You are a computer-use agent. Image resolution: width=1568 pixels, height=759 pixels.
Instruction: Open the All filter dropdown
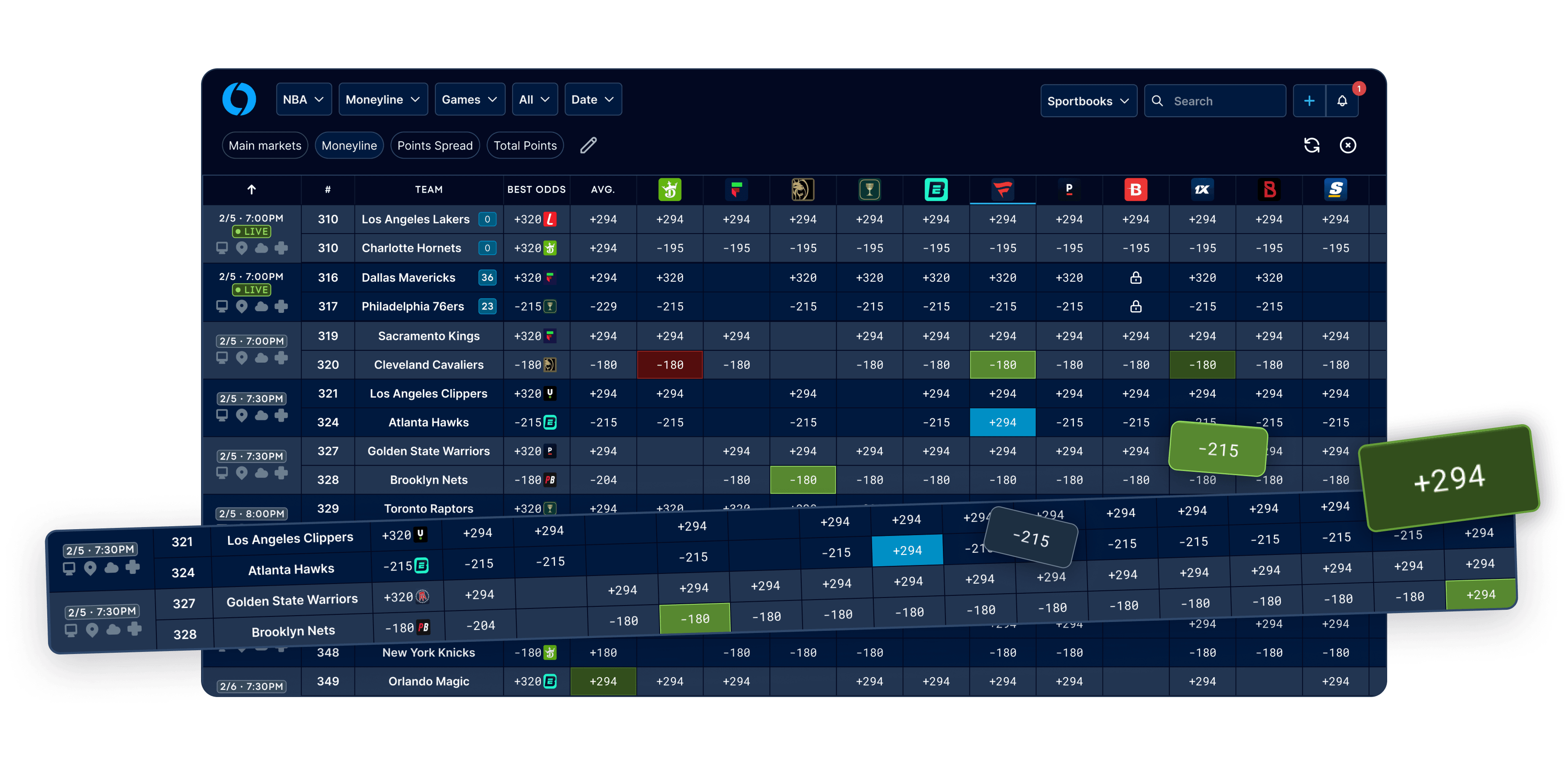[x=534, y=99]
